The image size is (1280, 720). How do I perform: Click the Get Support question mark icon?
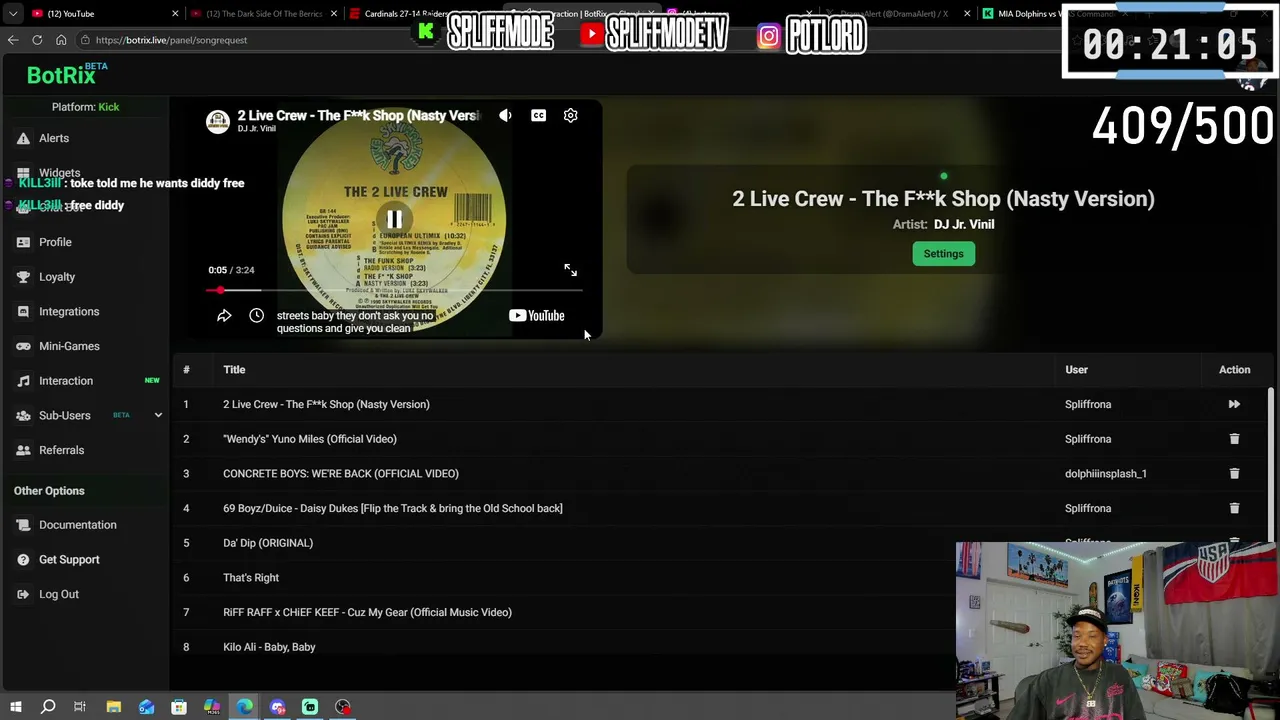coord(23,560)
